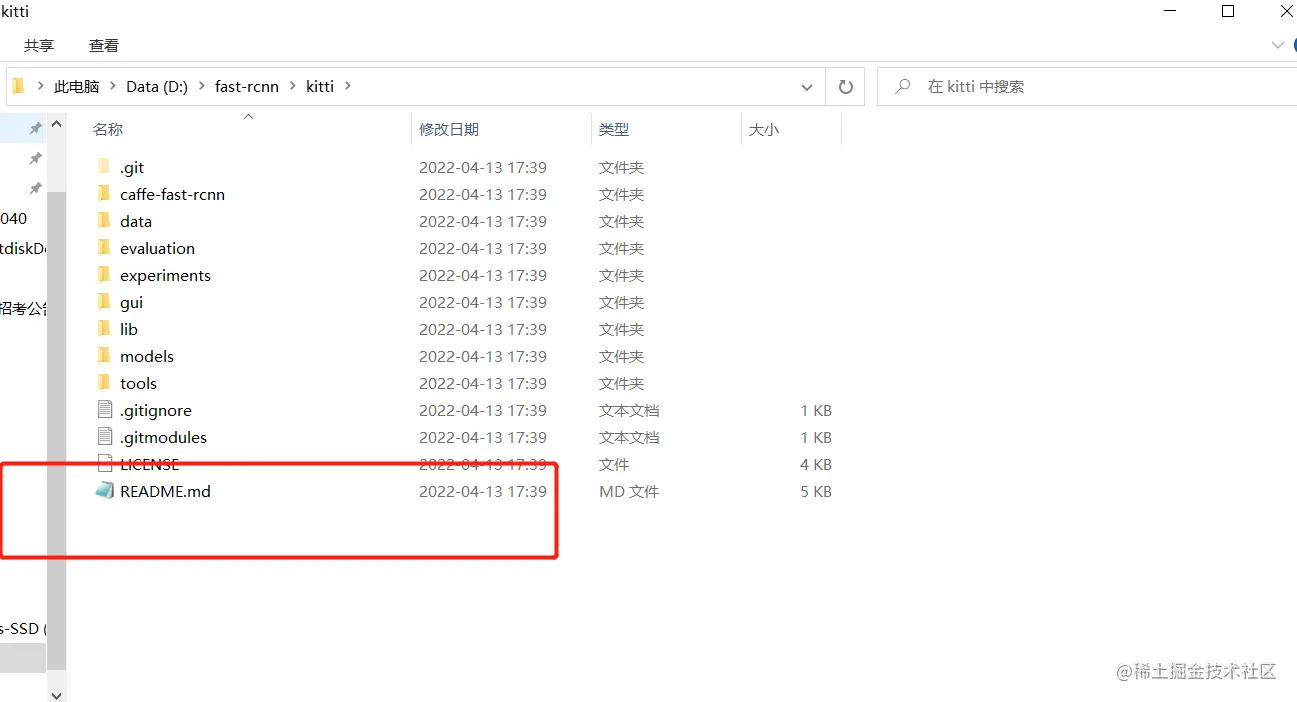Image resolution: width=1297 pixels, height=702 pixels.
Task: Click the search magnifier icon
Action: point(902,87)
